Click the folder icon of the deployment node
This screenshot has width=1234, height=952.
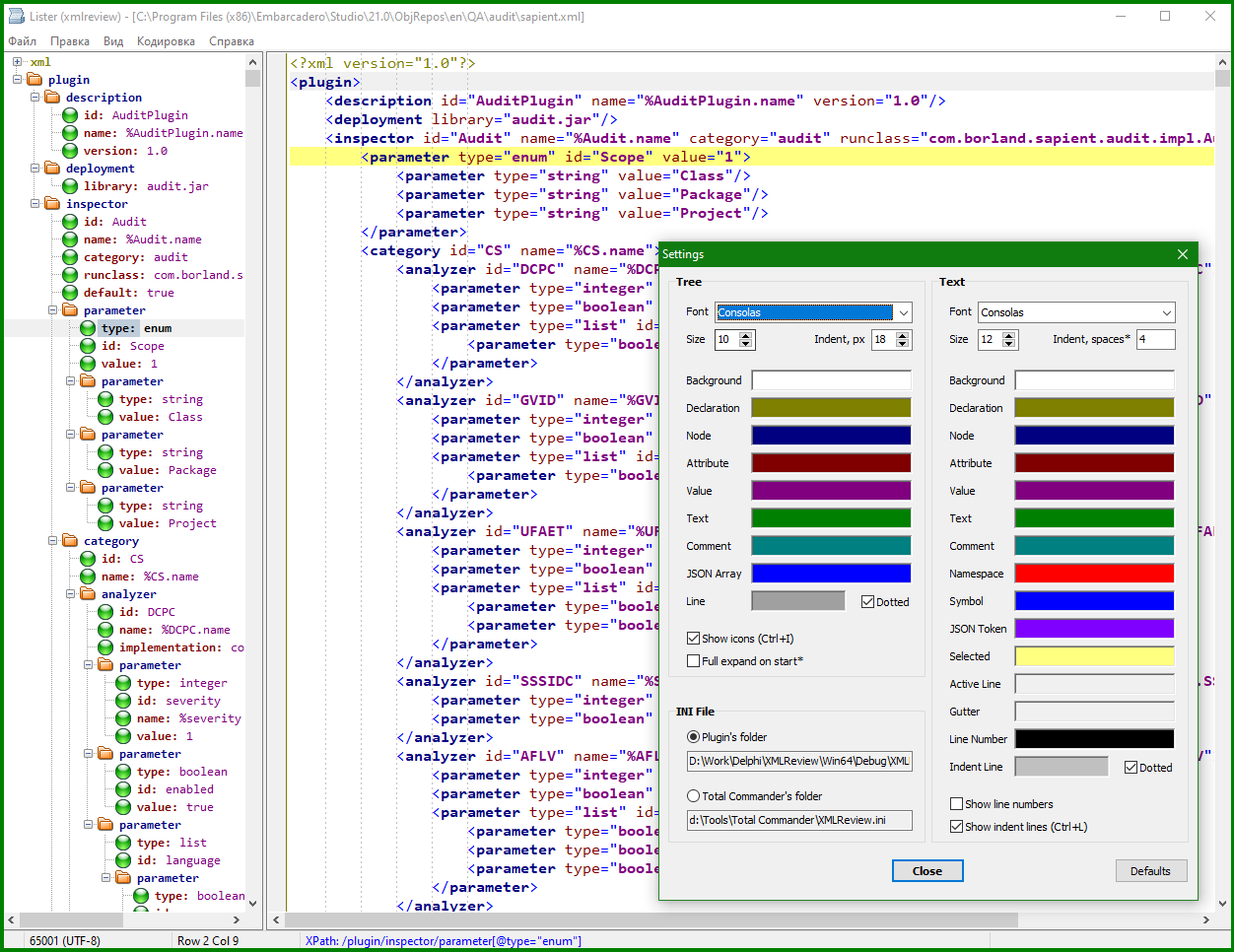52,169
